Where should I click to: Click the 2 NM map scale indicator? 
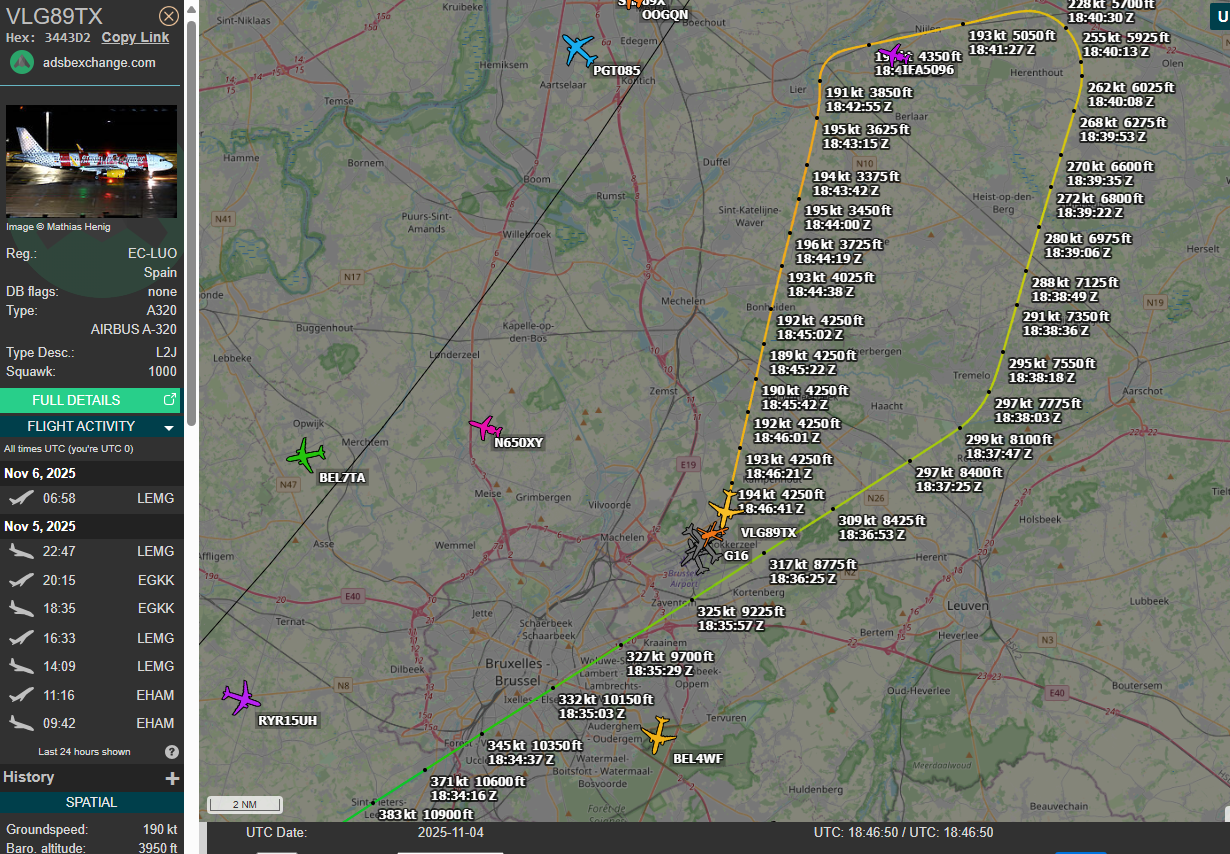(x=244, y=804)
